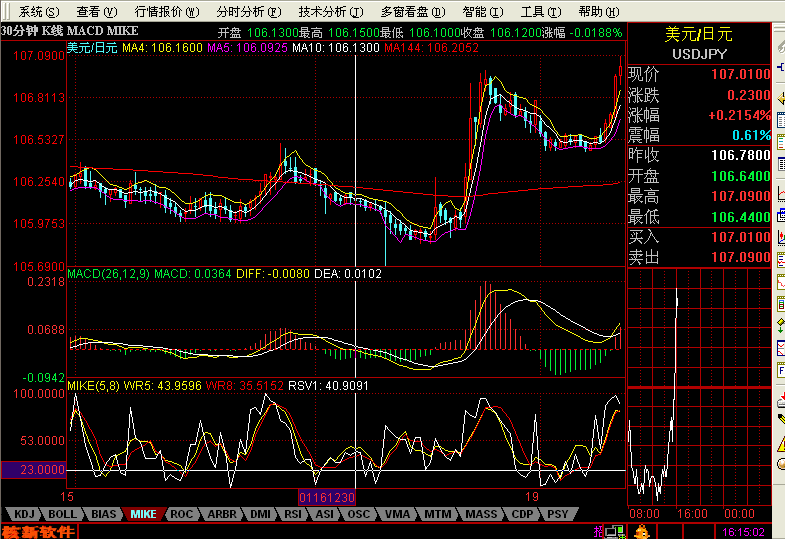Viewport: 785px width, 539px height.
Task: Click the line chart icon on right toolbar
Action: click(x=781, y=193)
